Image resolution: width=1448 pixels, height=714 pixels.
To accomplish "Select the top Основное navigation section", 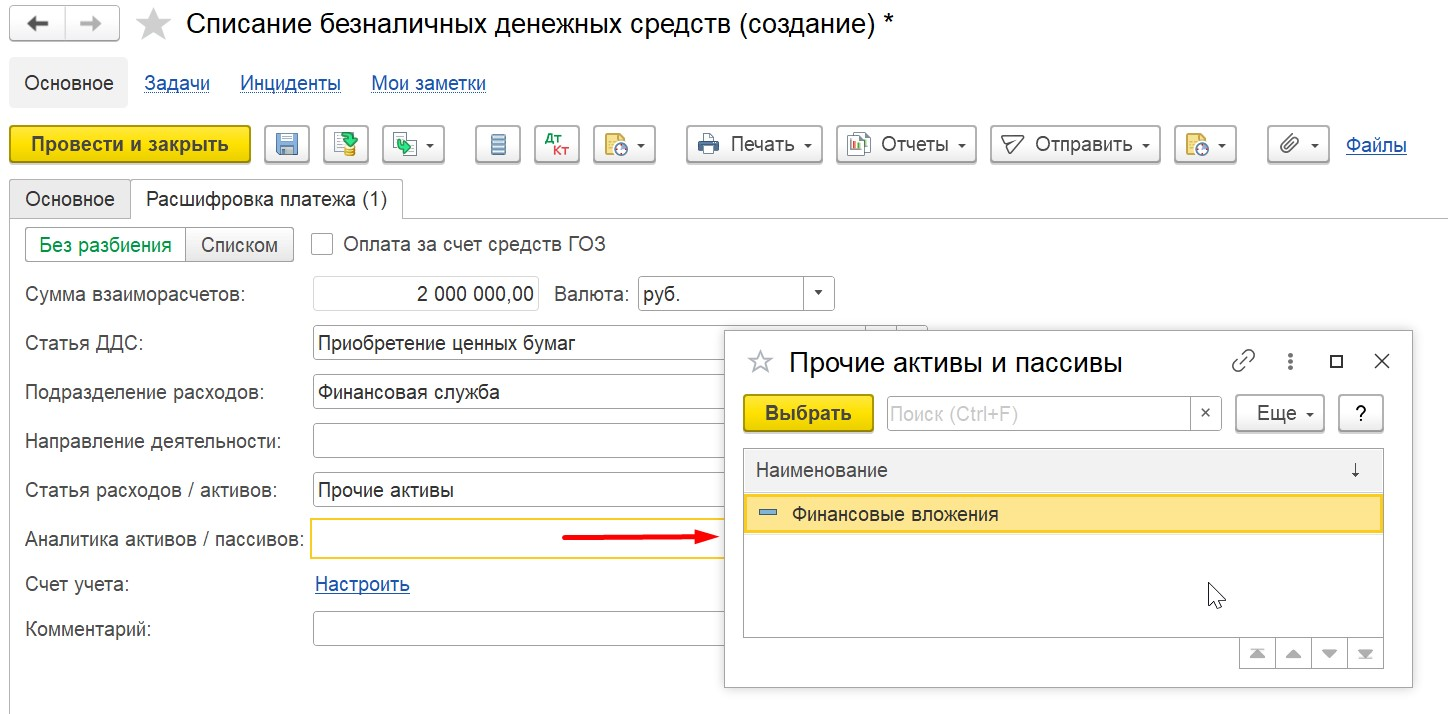I will [x=69, y=83].
